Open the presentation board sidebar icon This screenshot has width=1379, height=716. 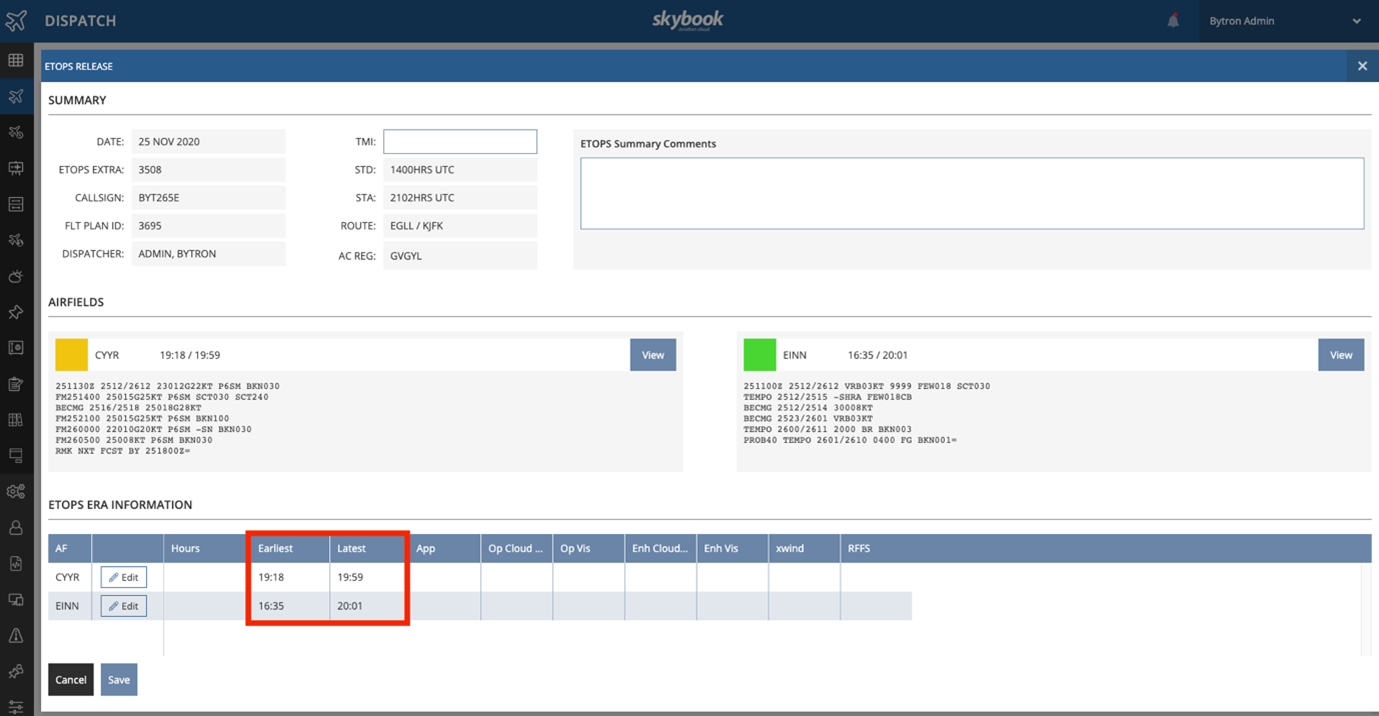click(x=16, y=168)
